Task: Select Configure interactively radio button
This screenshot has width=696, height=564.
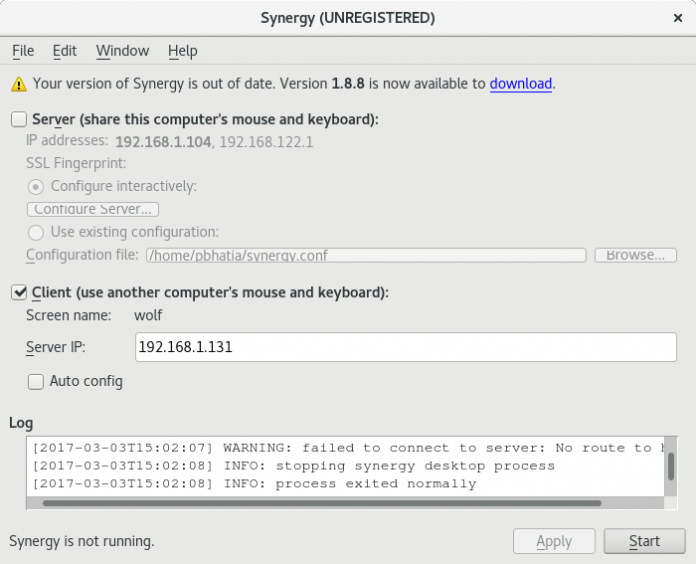Action: (36, 186)
